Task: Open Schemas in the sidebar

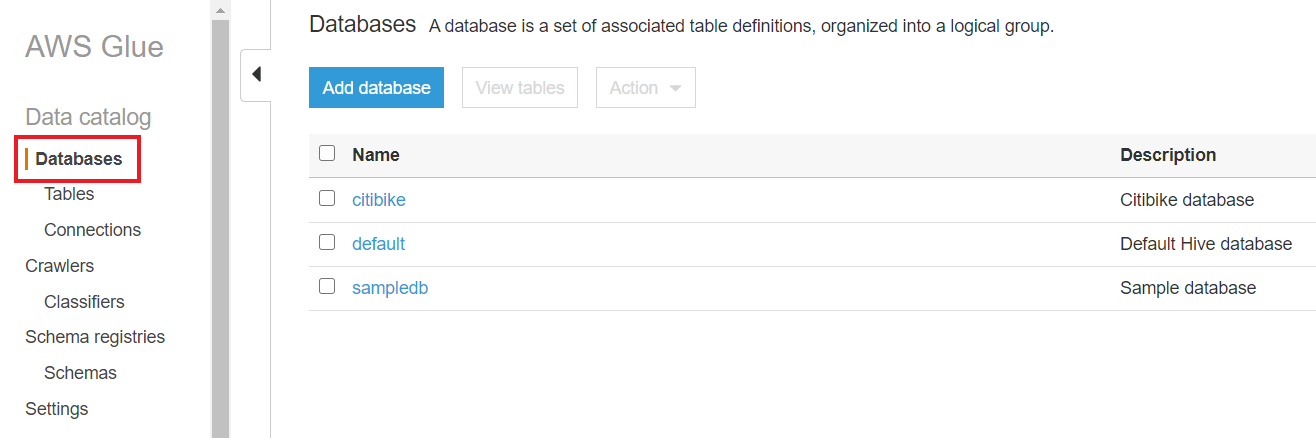Action: click(x=80, y=373)
